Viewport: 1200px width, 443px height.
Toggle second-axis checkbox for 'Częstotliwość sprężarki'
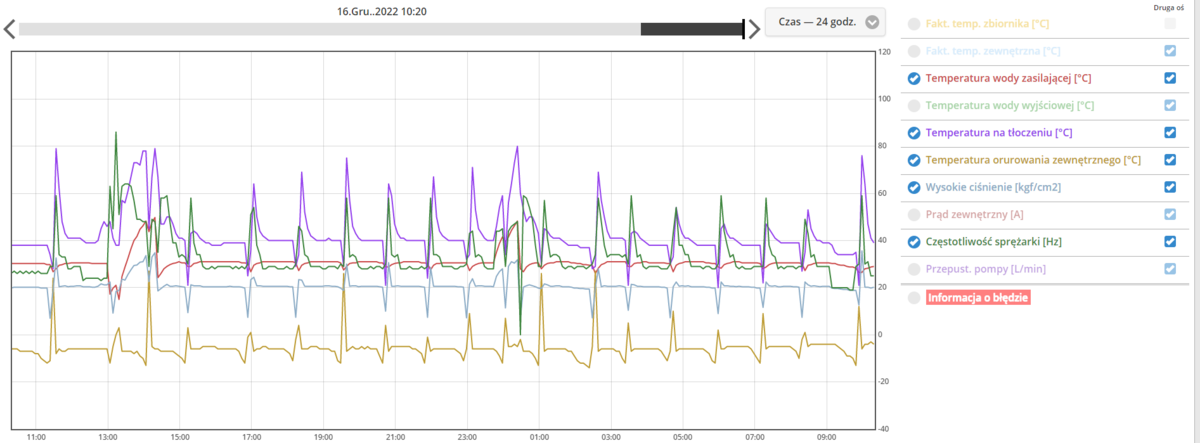tap(1170, 241)
